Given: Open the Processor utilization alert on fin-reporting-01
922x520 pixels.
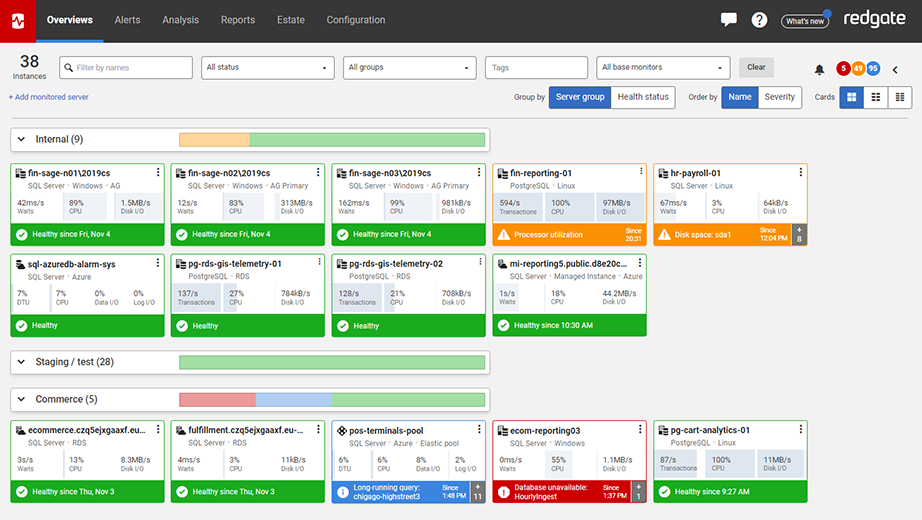Looking at the screenshot, I should click(569, 235).
